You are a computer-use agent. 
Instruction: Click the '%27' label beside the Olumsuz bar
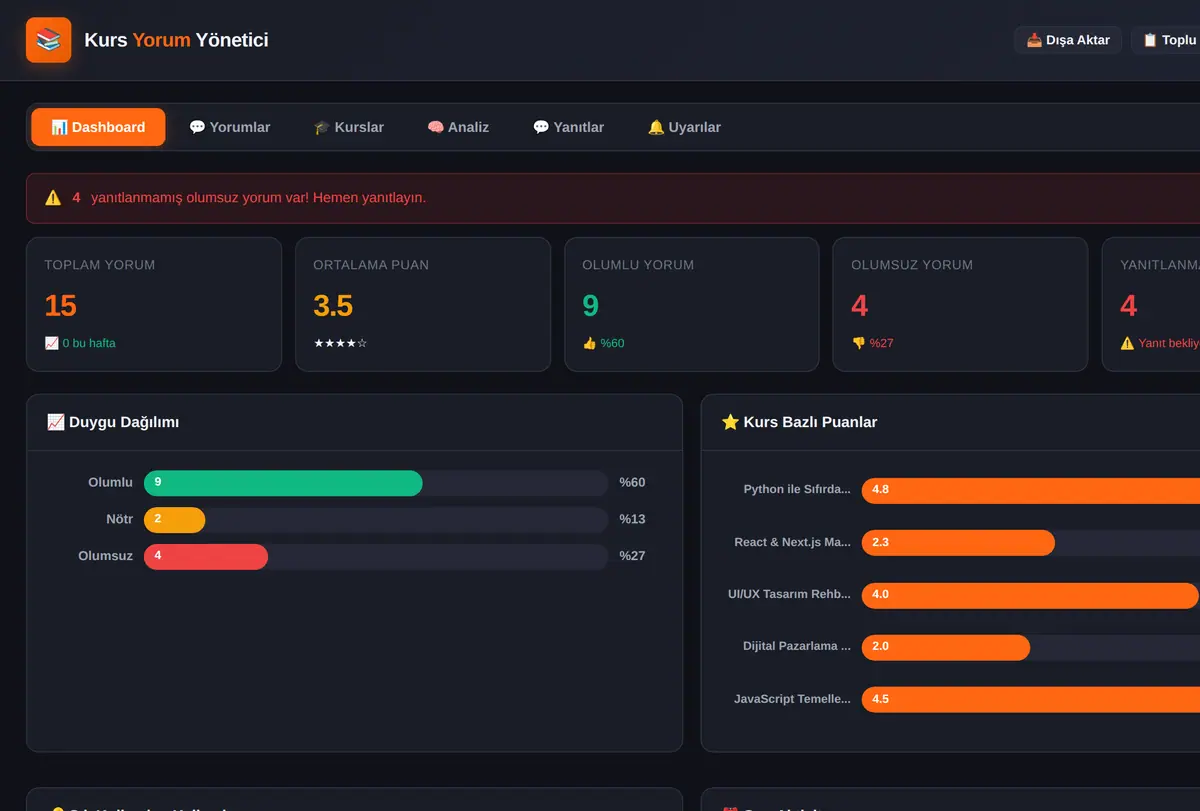point(632,557)
